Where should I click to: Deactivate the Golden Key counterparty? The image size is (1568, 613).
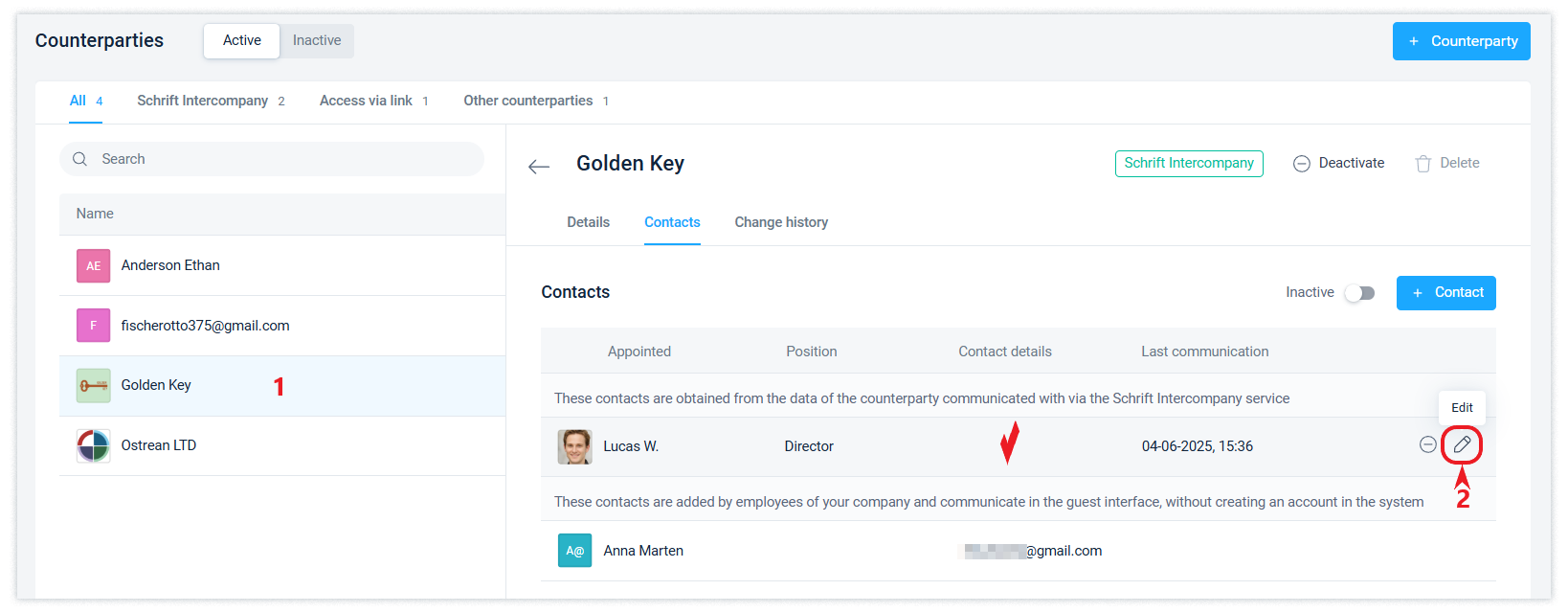(x=1338, y=163)
